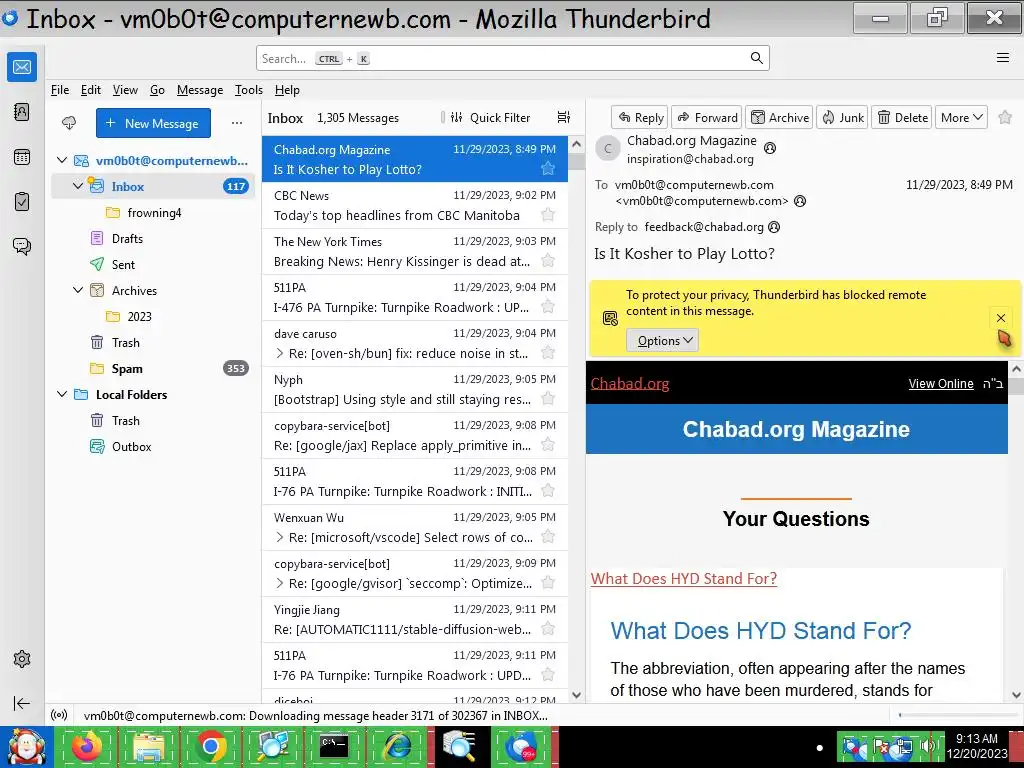The image size is (1024, 768).
Task: Toggle star on The New York Times message
Action: point(548,261)
